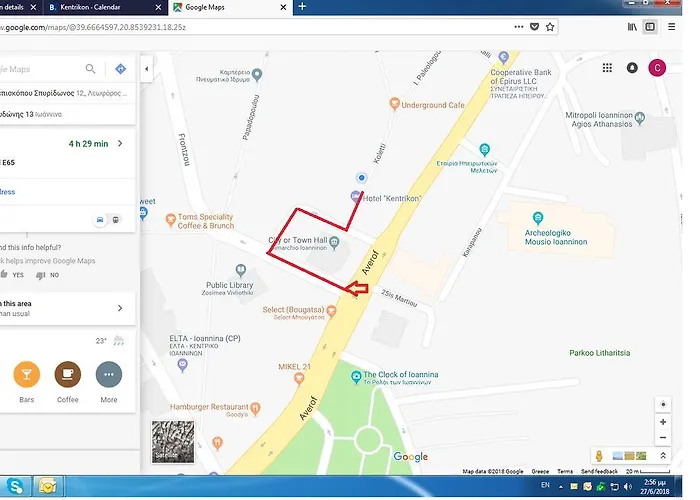Click the Mitropoli Ioanninon Agios Athanasios marker

coord(640,118)
